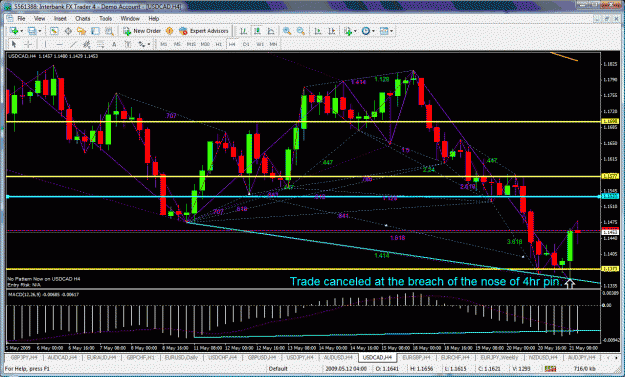Toggle the H4 timeframe button
The width and height of the screenshot is (625, 377).
point(232,44)
